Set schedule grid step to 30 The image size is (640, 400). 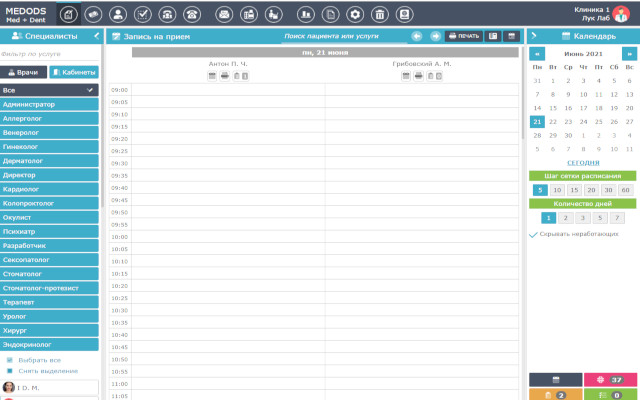(608, 190)
